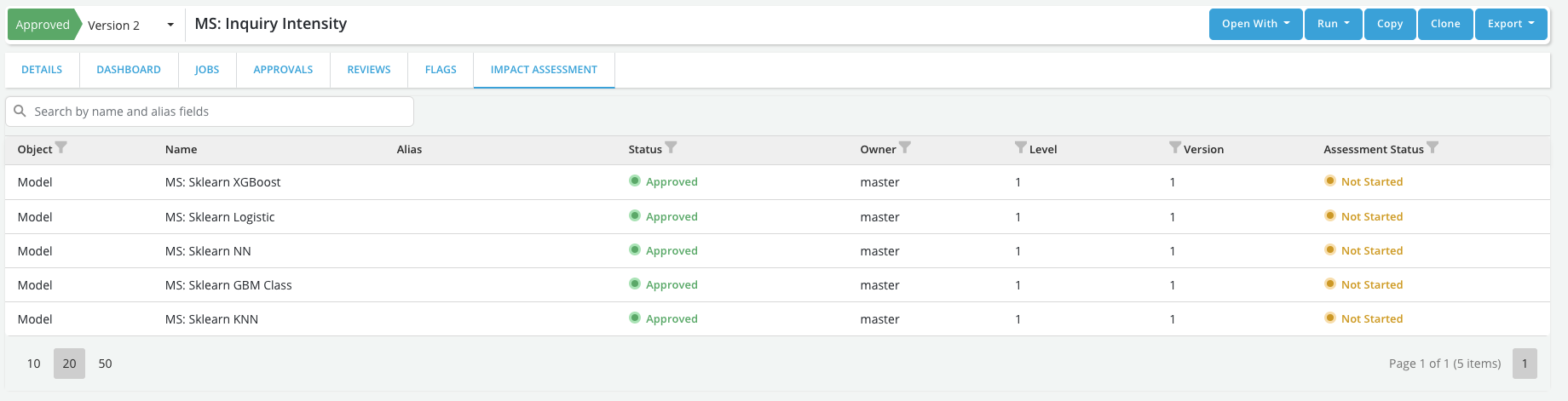Click the Copy button
This screenshot has width=1568, height=401.
pyautogui.click(x=1390, y=24)
